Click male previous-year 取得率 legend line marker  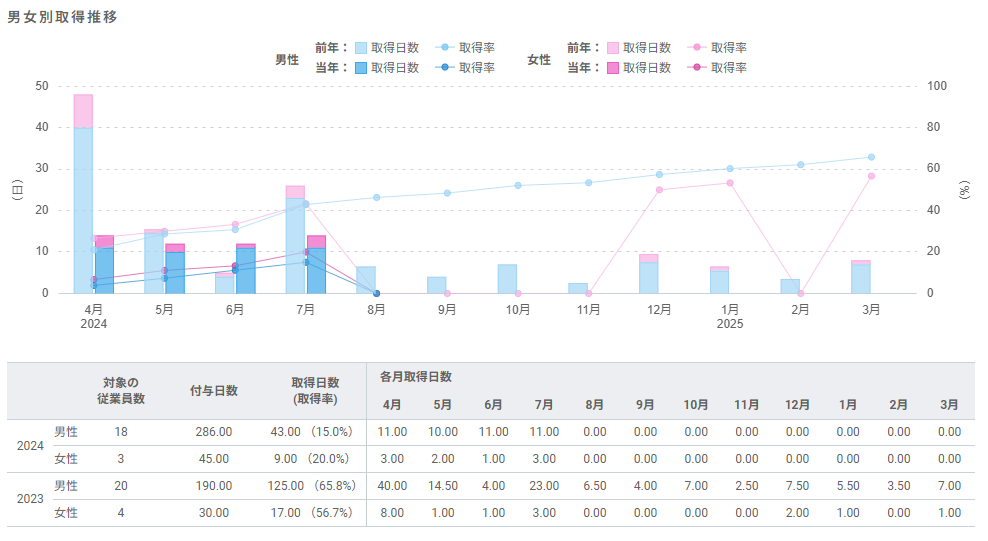pos(444,47)
